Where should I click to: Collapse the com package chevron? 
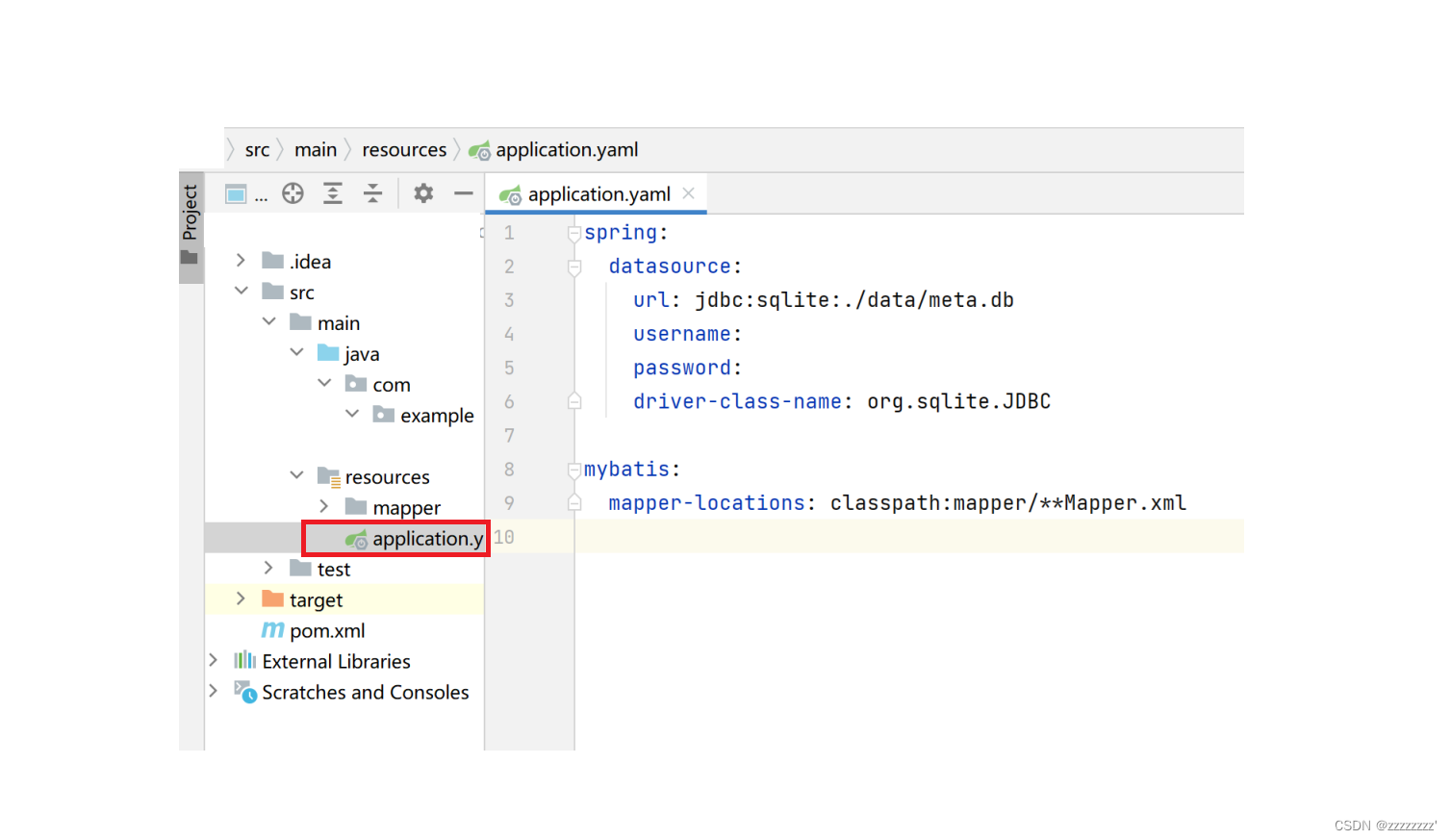coord(324,384)
